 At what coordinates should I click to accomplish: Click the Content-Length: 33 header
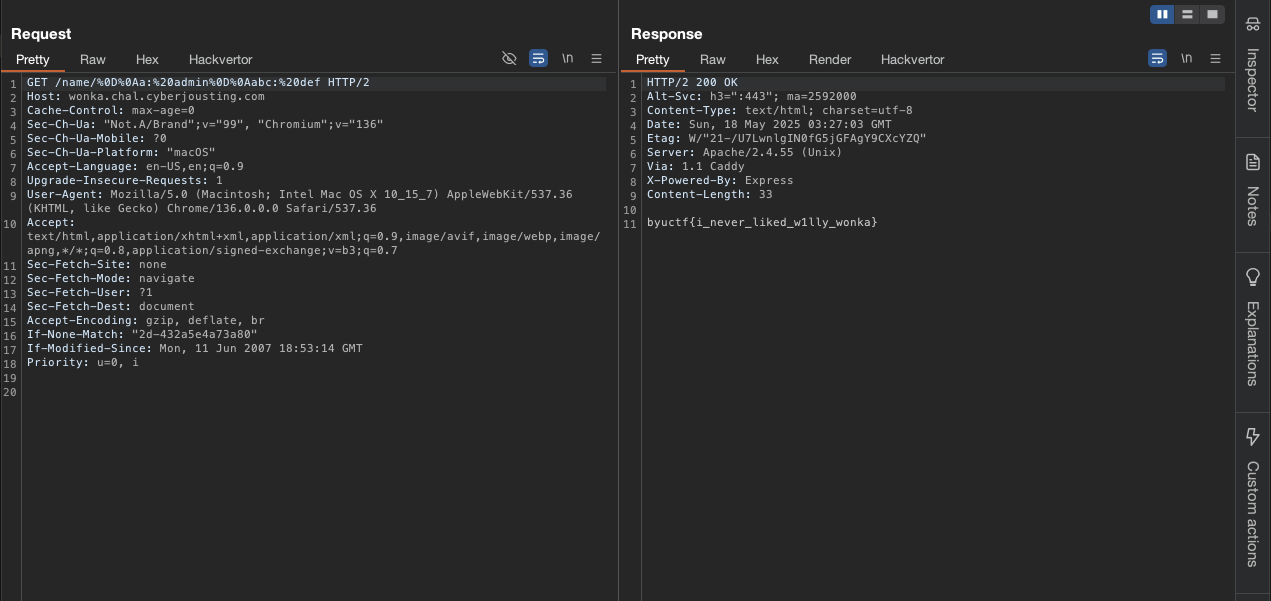pyautogui.click(x=710, y=195)
